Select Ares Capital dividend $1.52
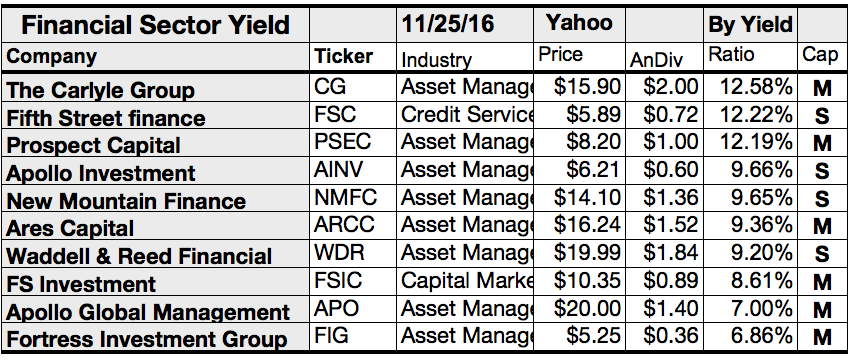 click(664, 226)
